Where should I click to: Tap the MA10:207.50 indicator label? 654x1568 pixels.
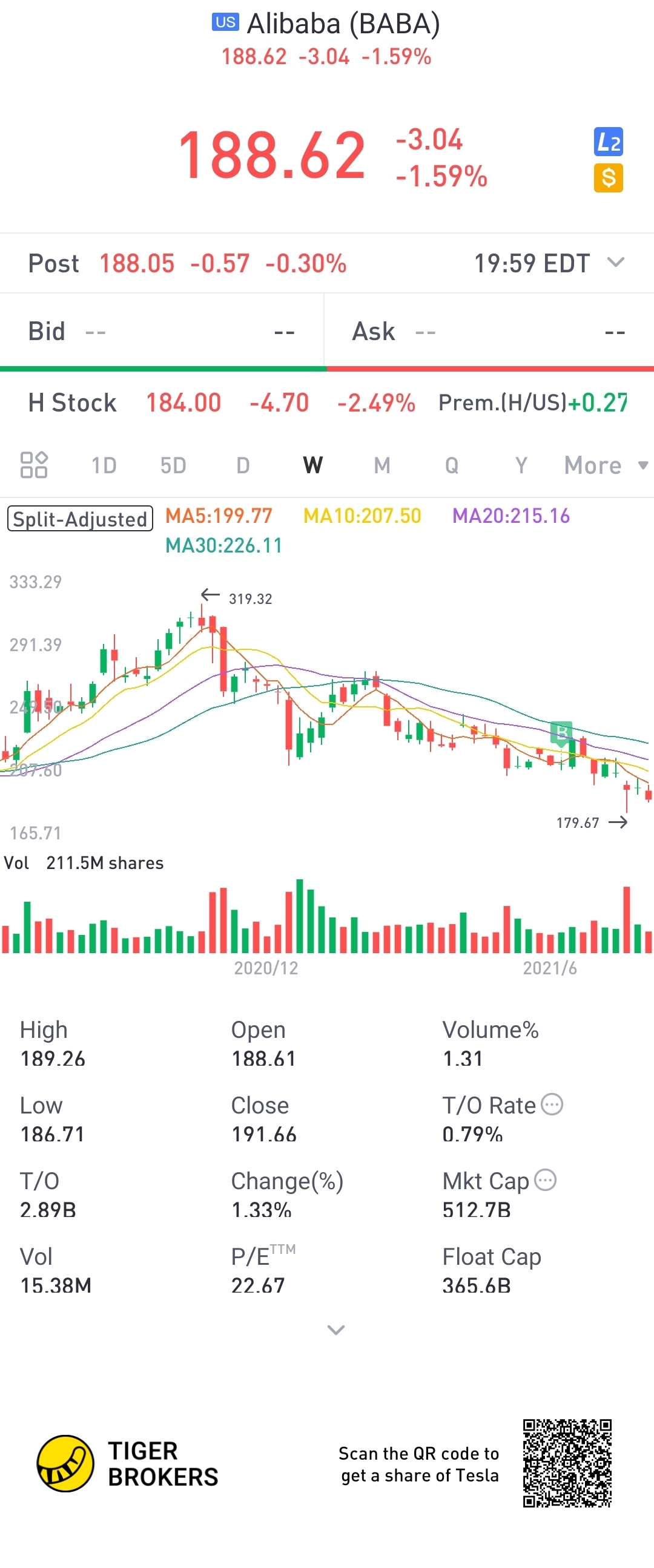click(362, 516)
